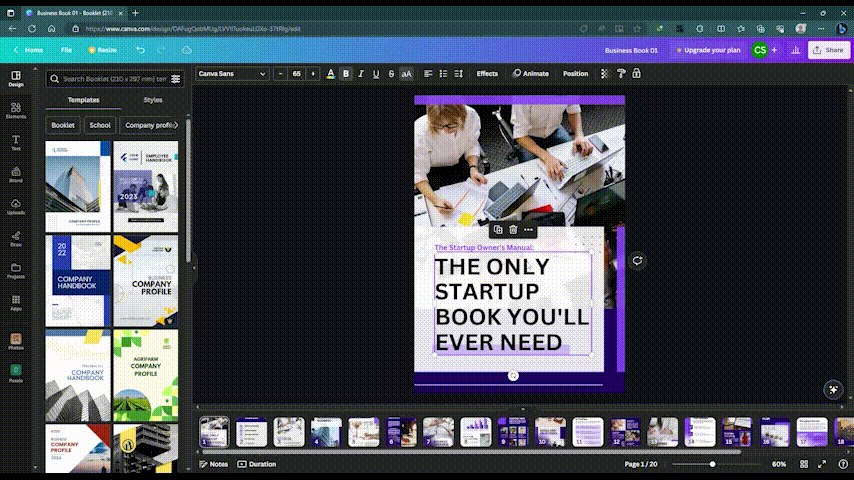Toggle uppercase text formatting

(x=406, y=74)
